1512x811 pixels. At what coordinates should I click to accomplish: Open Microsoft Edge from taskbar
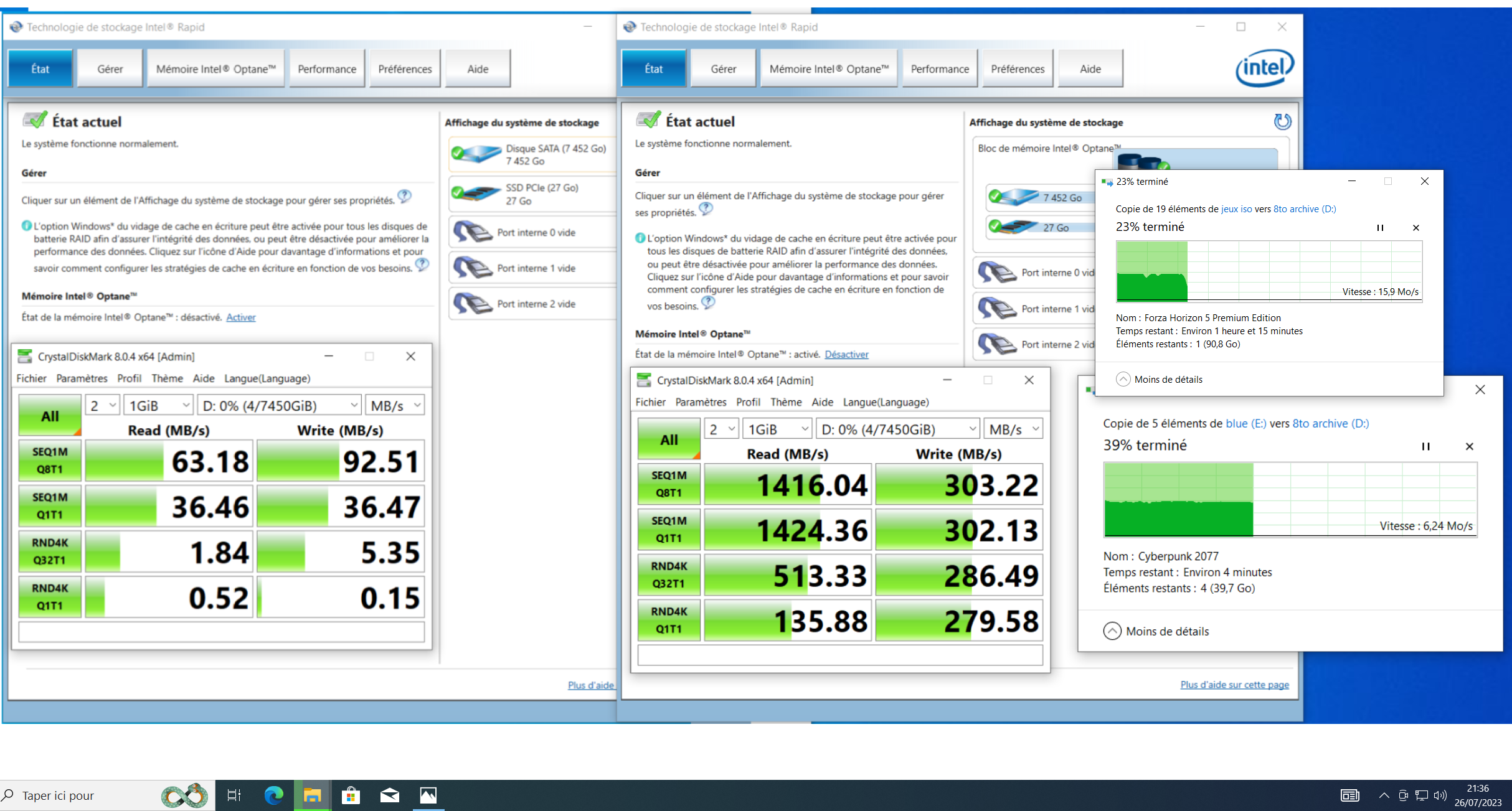coord(273,795)
